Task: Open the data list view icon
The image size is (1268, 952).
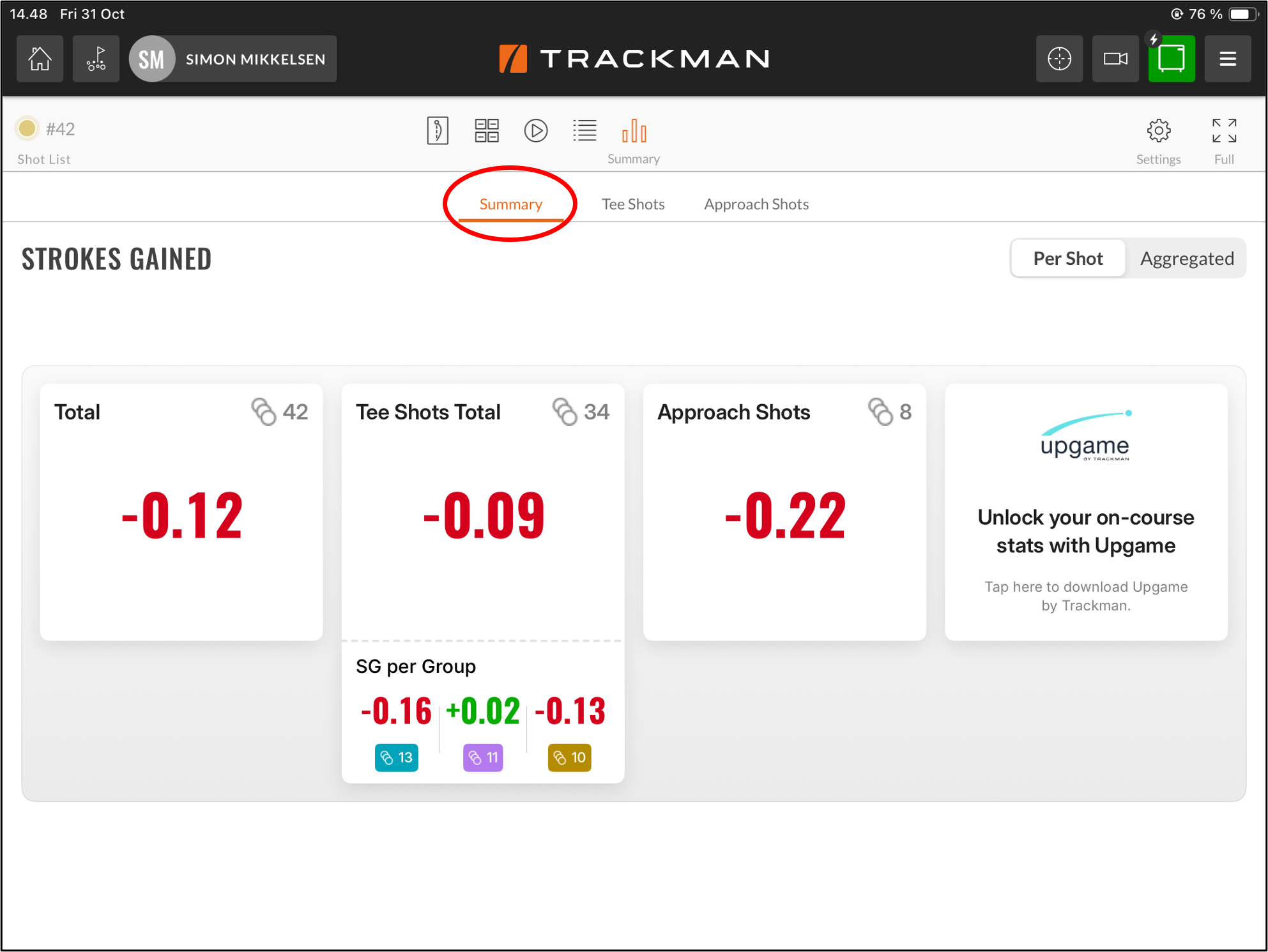Action: [x=584, y=130]
